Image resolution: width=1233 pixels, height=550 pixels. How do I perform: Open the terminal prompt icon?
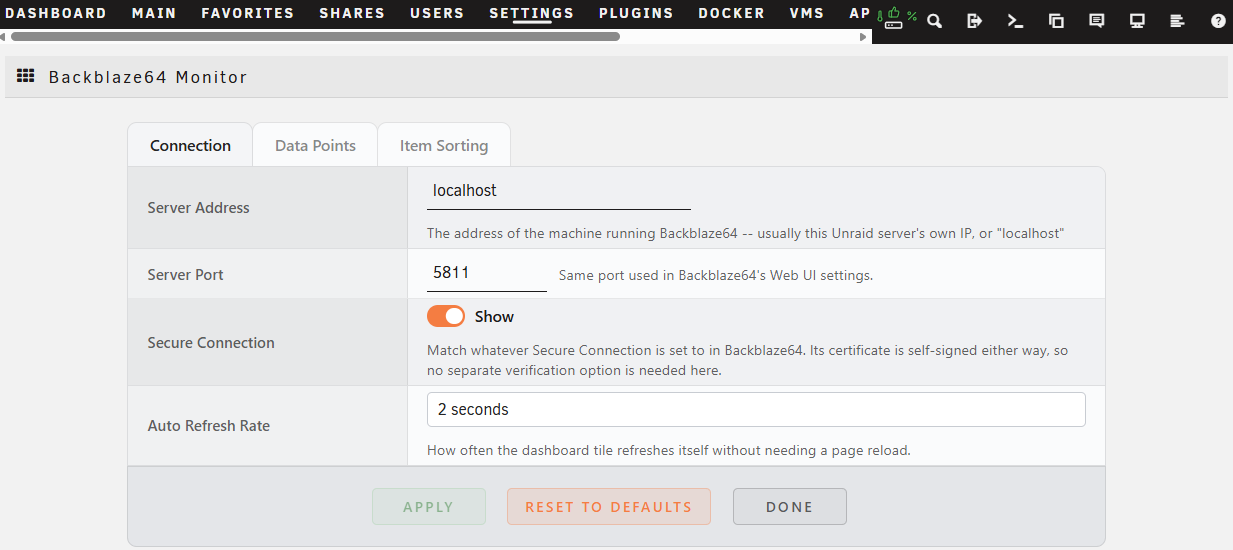click(x=1015, y=21)
